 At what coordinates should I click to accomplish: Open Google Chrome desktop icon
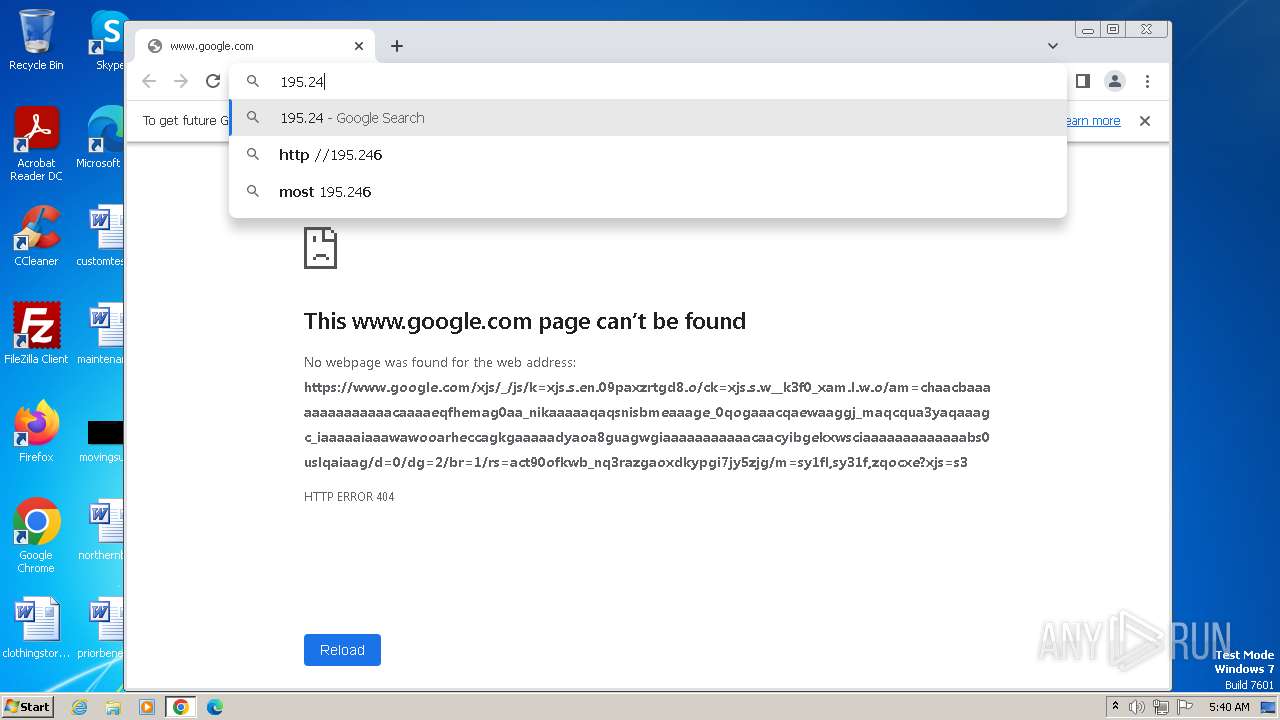36,536
